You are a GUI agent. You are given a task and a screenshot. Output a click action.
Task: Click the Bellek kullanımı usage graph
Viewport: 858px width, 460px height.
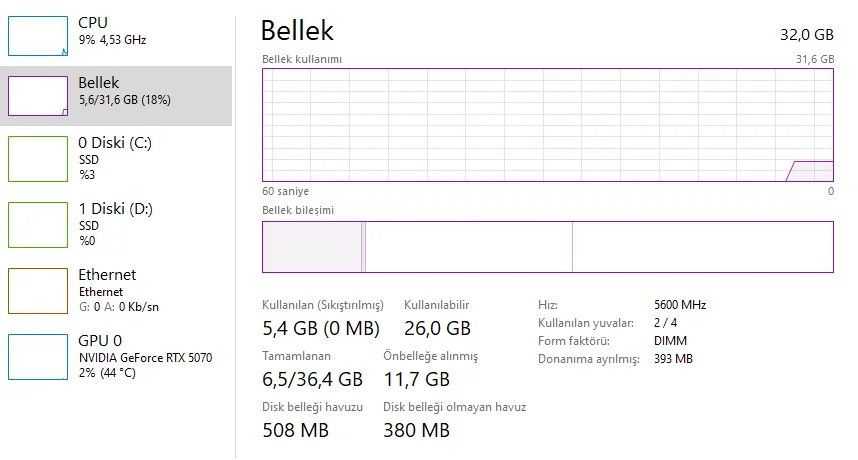547,125
